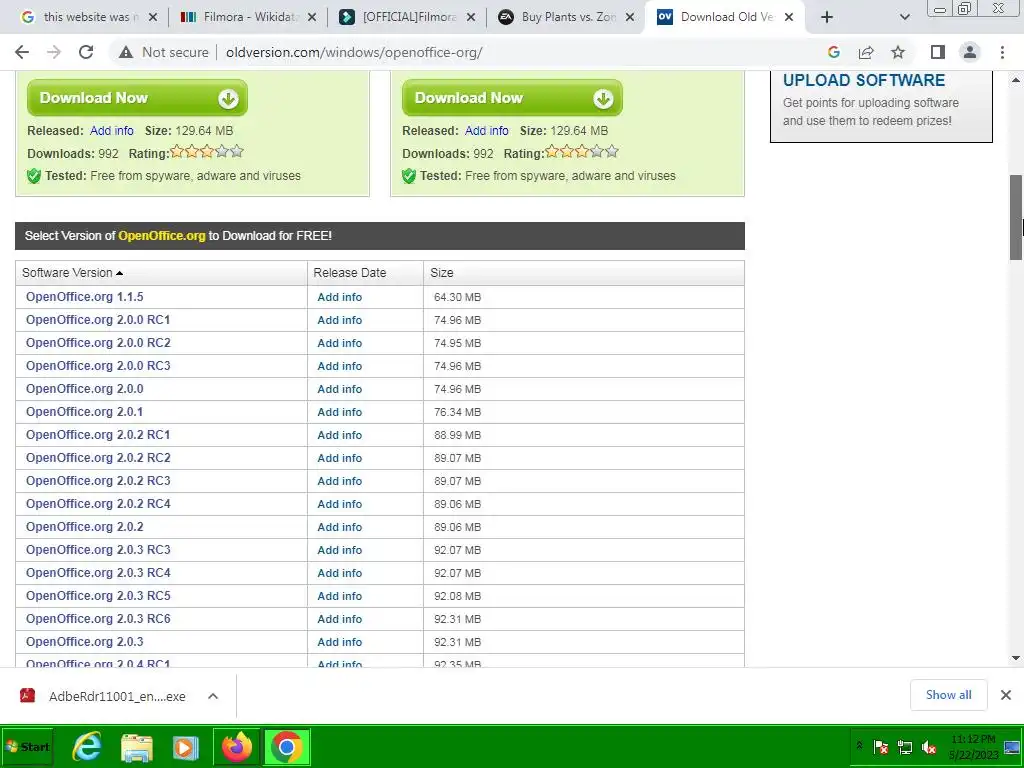
Task: Open the OpenOffice.org 2.0.0 link
Action: (84, 389)
